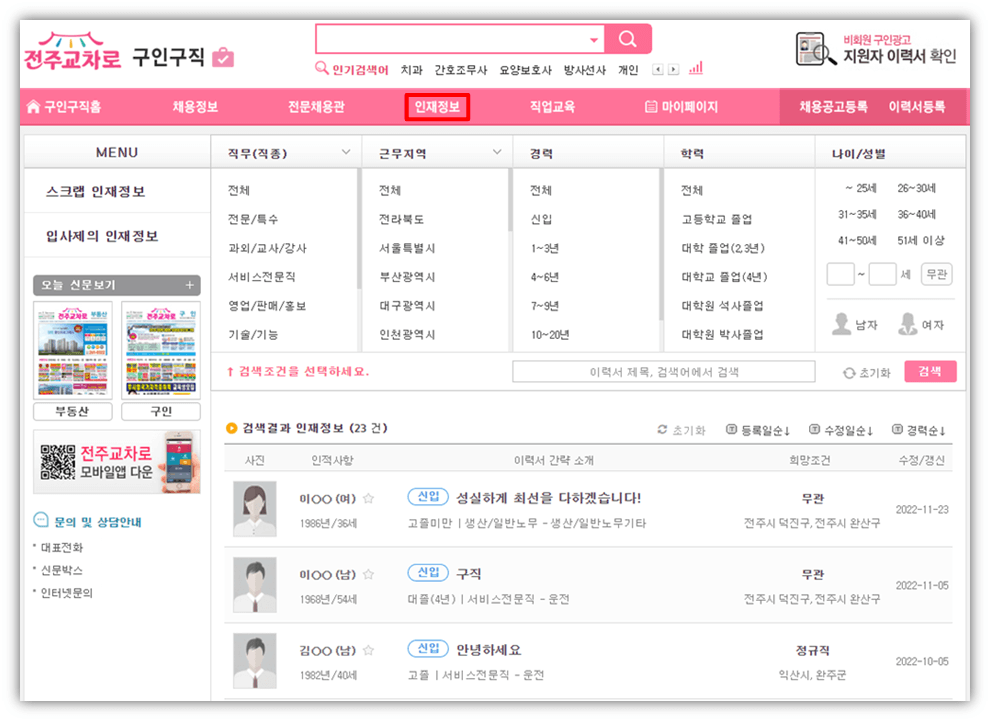
Task: Select region 전라북도
Action: click(402, 219)
